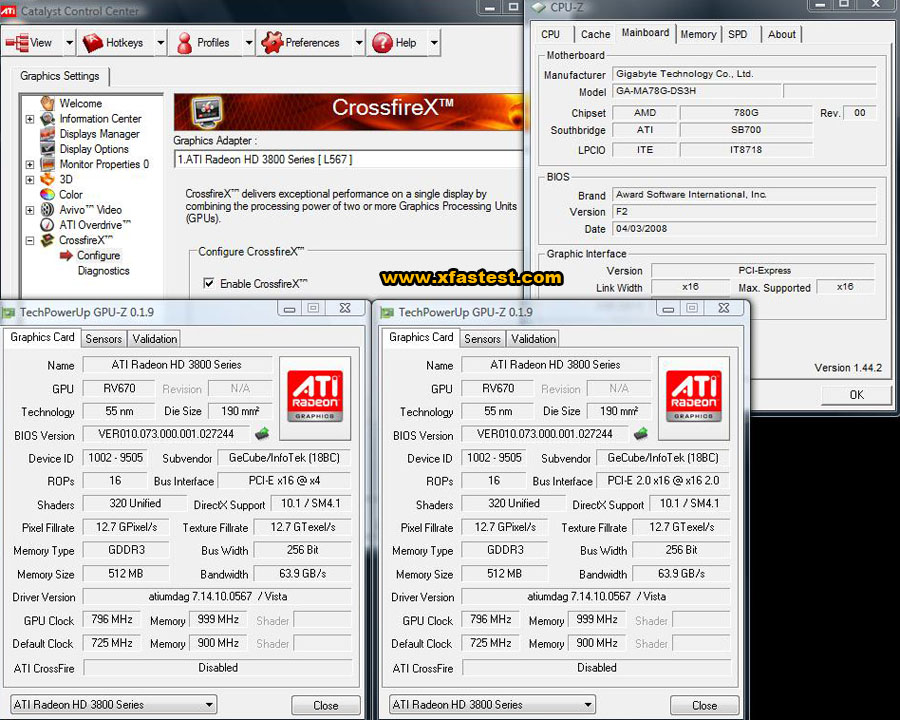900x720 pixels.
Task: Click the CrossfireX banner monitor icon
Action: coord(207,111)
